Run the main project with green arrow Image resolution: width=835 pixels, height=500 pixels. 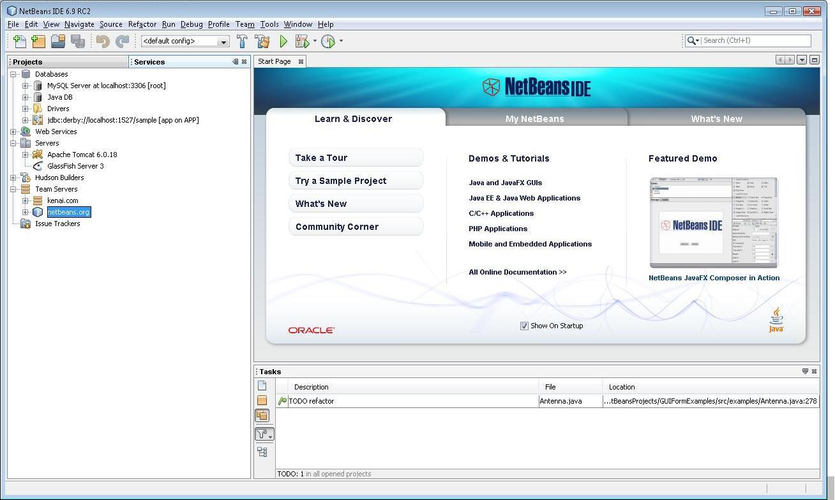(x=283, y=41)
